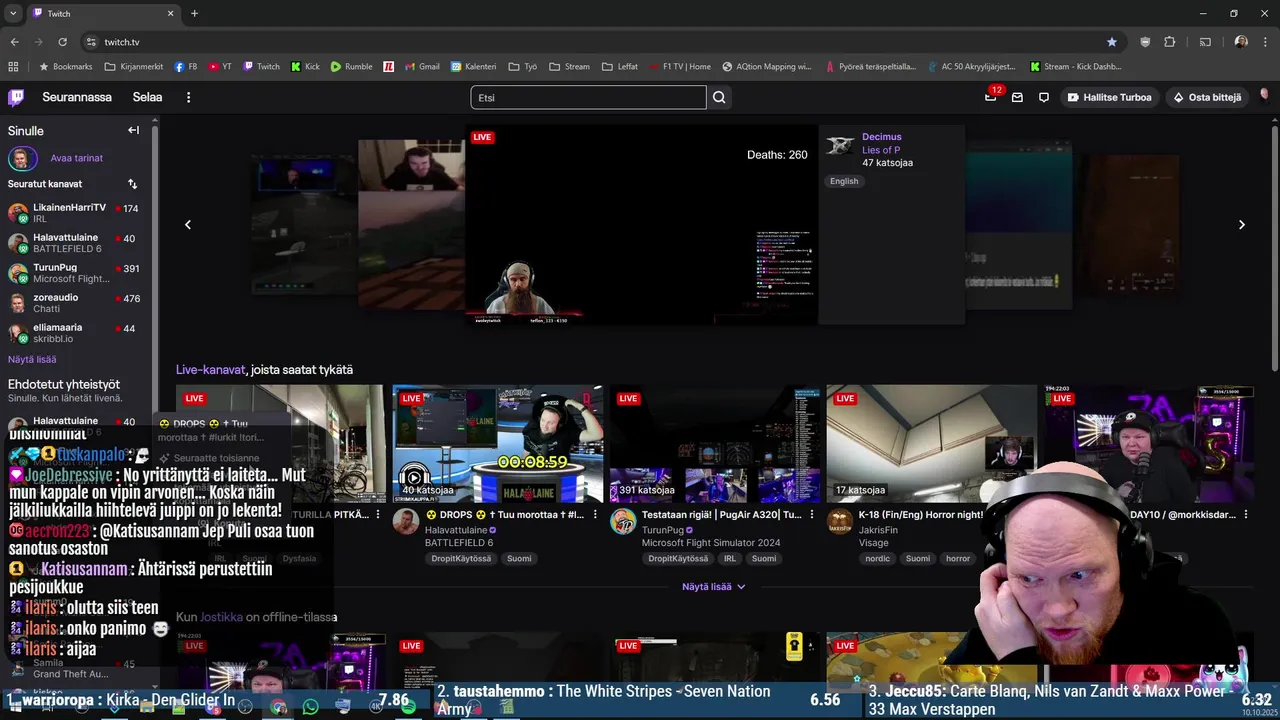This screenshot has width=1280, height=720.
Task: Open the Leffat bookmarks folder
Action: coord(620,67)
